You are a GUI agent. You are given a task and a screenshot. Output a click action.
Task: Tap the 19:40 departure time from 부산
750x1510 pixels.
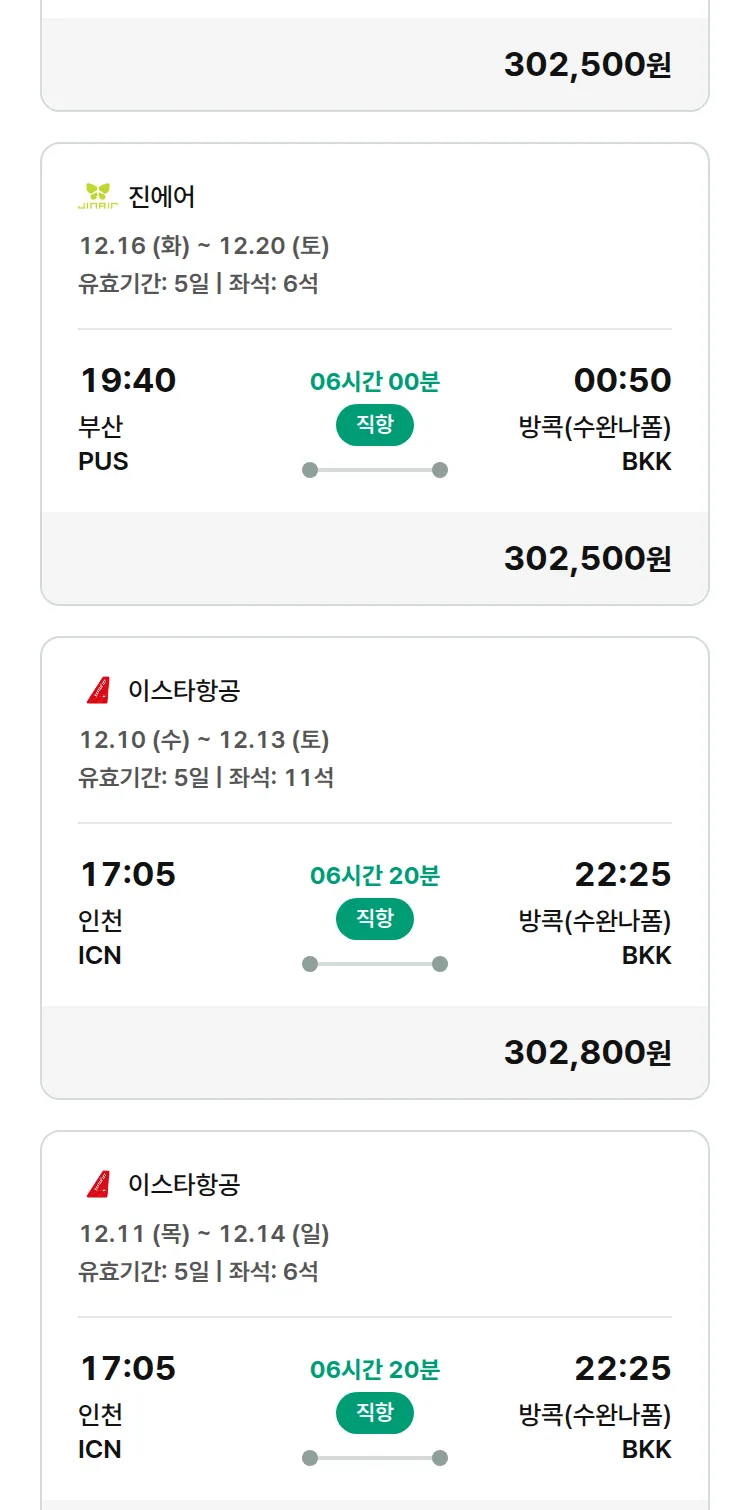pos(128,380)
